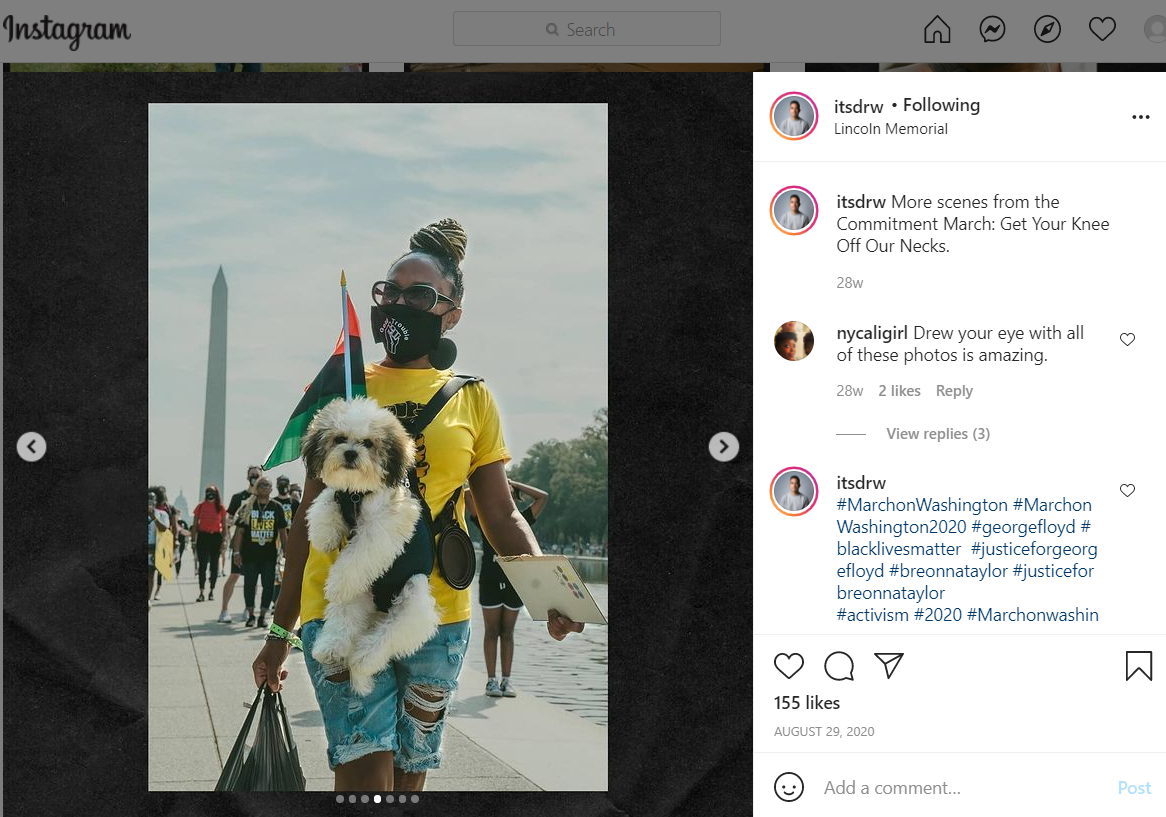Reply to nycaligirl's comment
1166x817 pixels.
pyautogui.click(x=954, y=391)
